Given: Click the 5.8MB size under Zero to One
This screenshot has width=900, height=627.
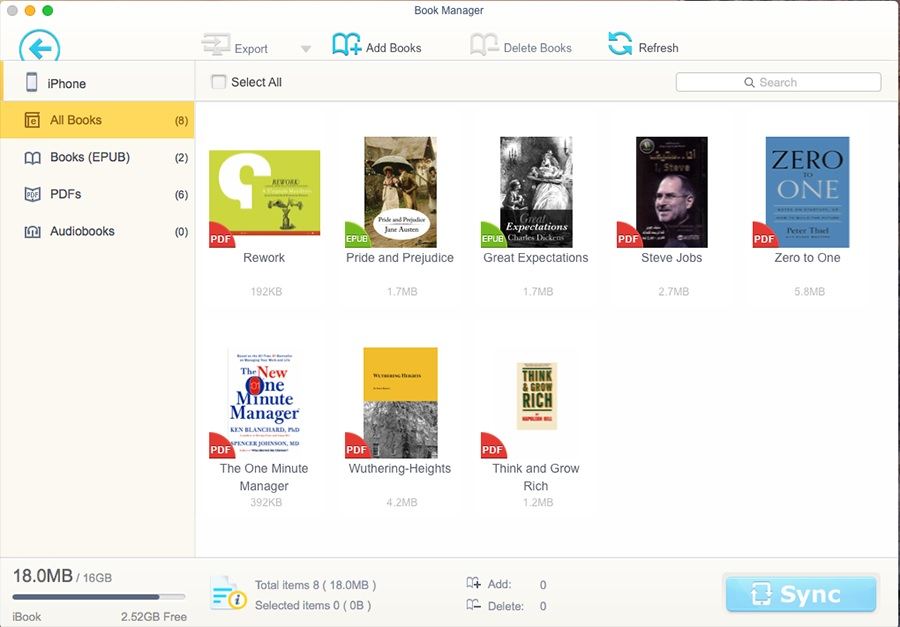Looking at the screenshot, I should click(x=810, y=292).
